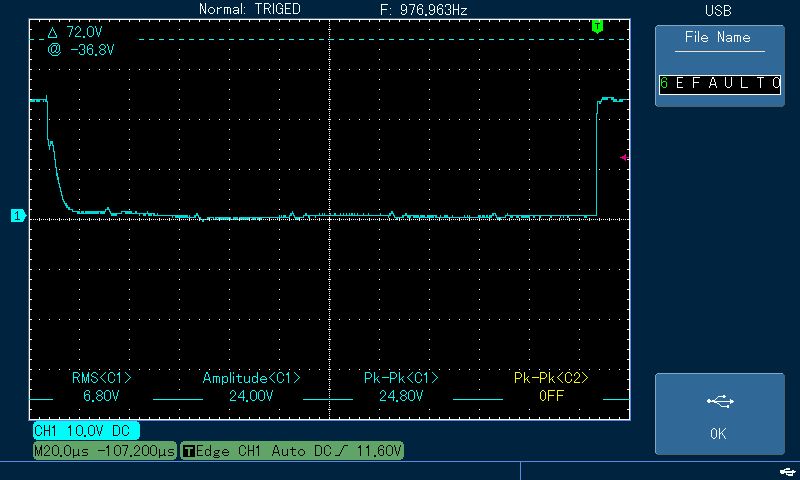Image resolution: width=800 pixels, height=480 pixels.
Task: Click the USB status icon at bottom right
Action: (x=788, y=472)
